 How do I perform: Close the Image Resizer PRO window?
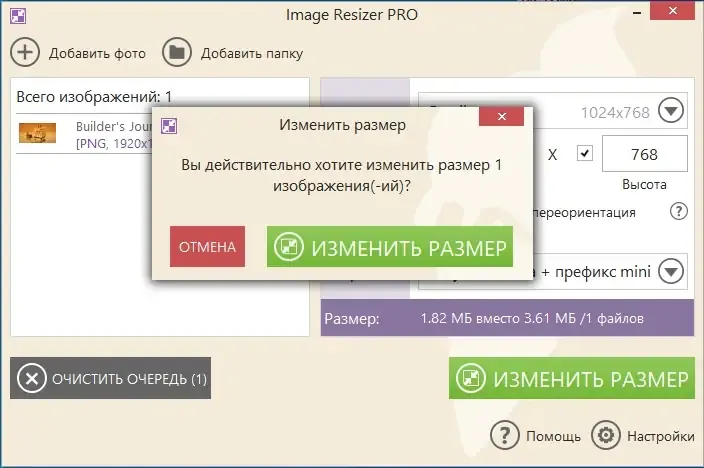pos(672,11)
